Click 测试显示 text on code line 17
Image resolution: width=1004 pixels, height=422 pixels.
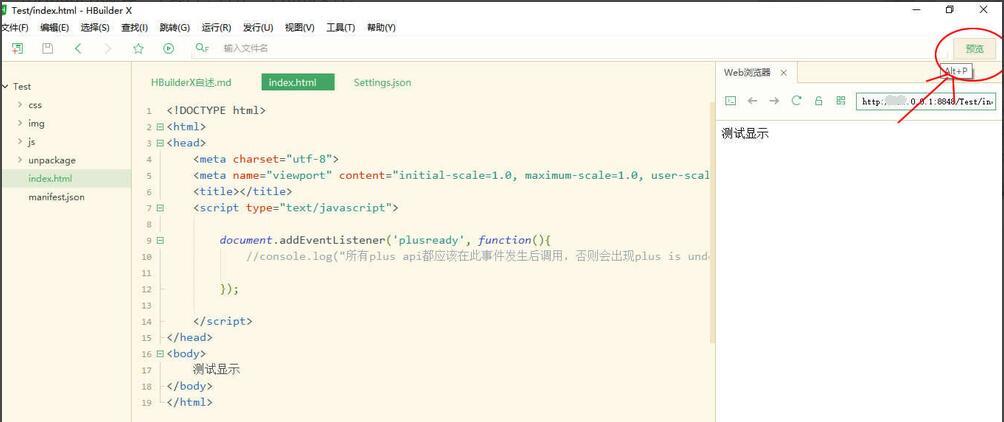(216, 369)
